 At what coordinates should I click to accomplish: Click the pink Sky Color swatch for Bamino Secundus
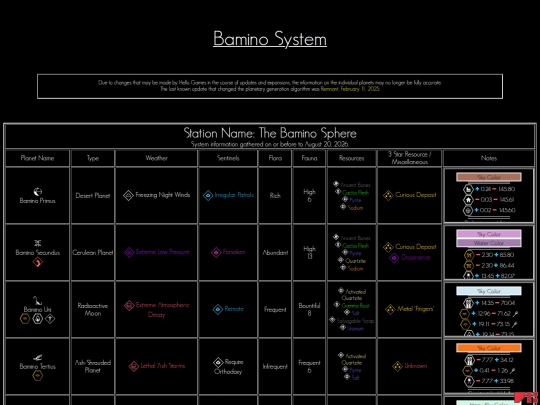489,234
